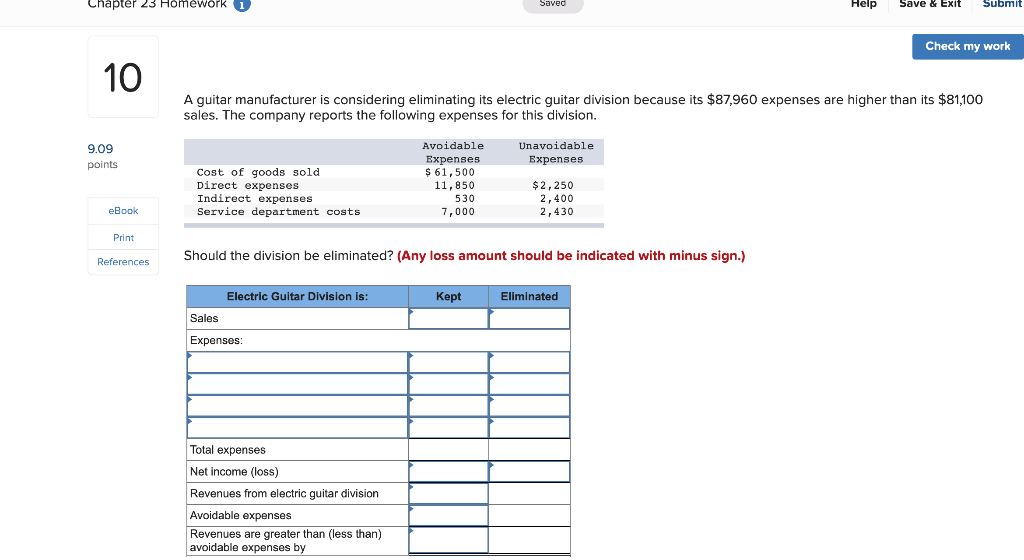Click fourth expense row Kept cell
This screenshot has width=1024, height=560.
449,428
